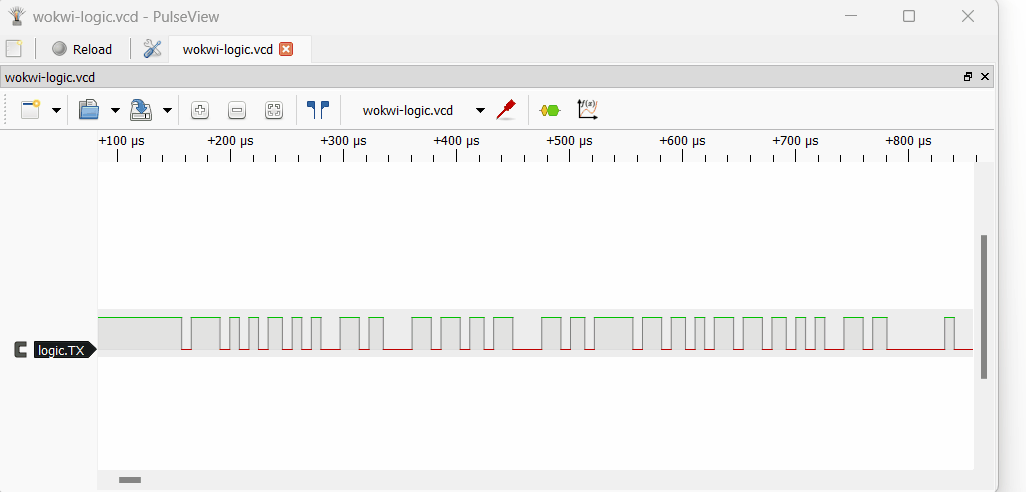Viewport: 1026px width, 492px height.
Task: Toggle the blue cursors display
Action: [318, 110]
